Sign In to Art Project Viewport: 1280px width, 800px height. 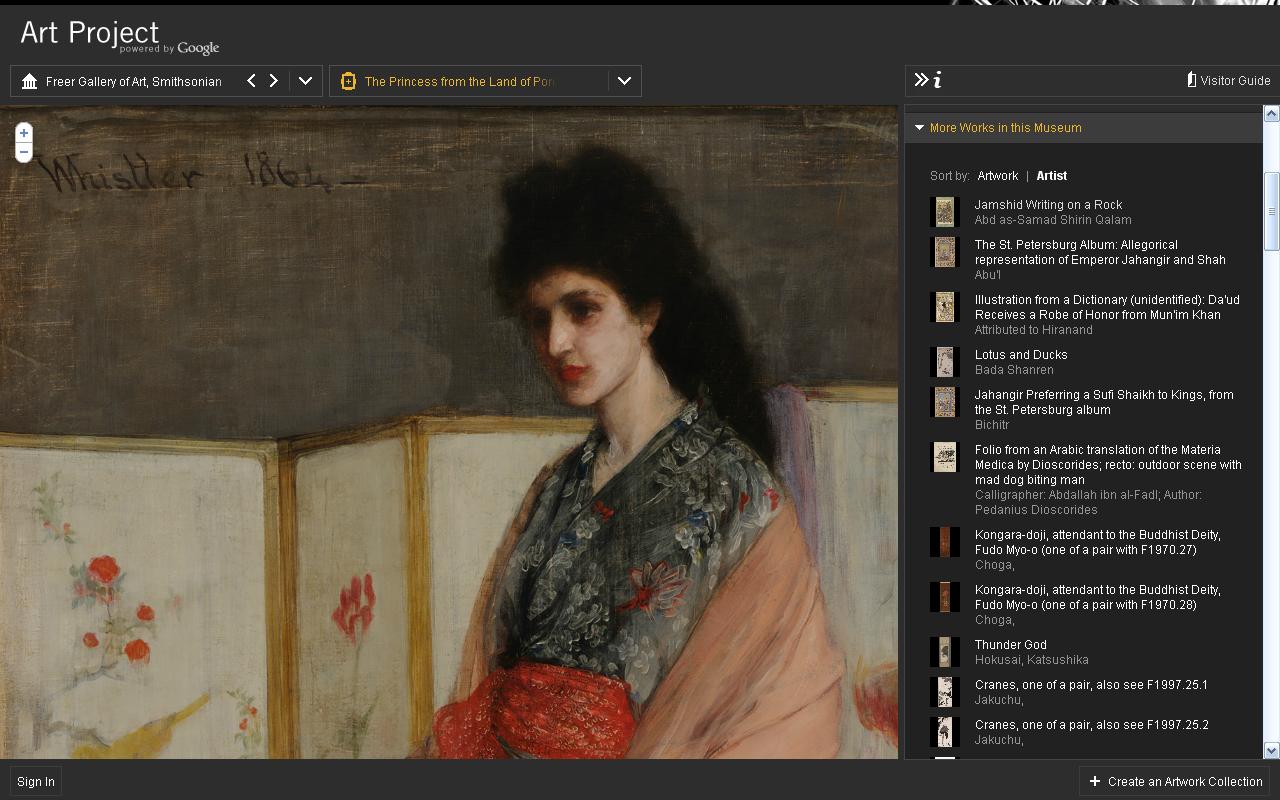click(x=36, y=782)
